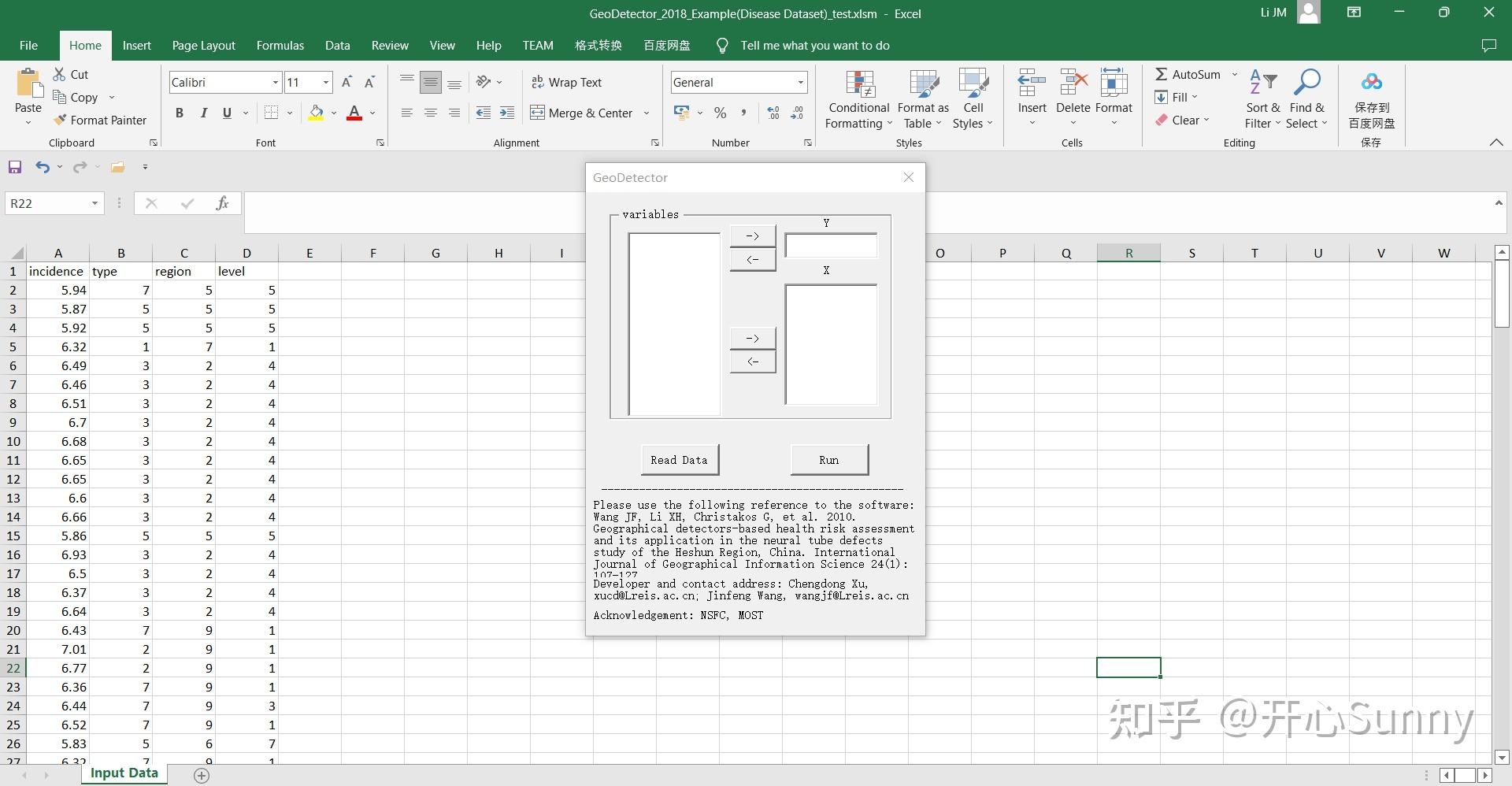
Task: Switch to the Page Layout tab
Action: pyautogui.click(x=203, y=46)
